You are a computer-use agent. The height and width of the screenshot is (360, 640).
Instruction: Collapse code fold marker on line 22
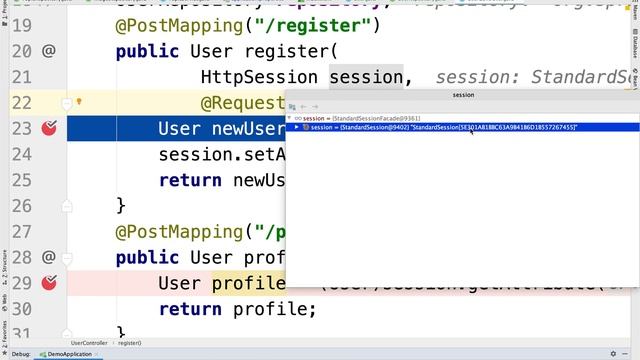click(x=67, y=104)
